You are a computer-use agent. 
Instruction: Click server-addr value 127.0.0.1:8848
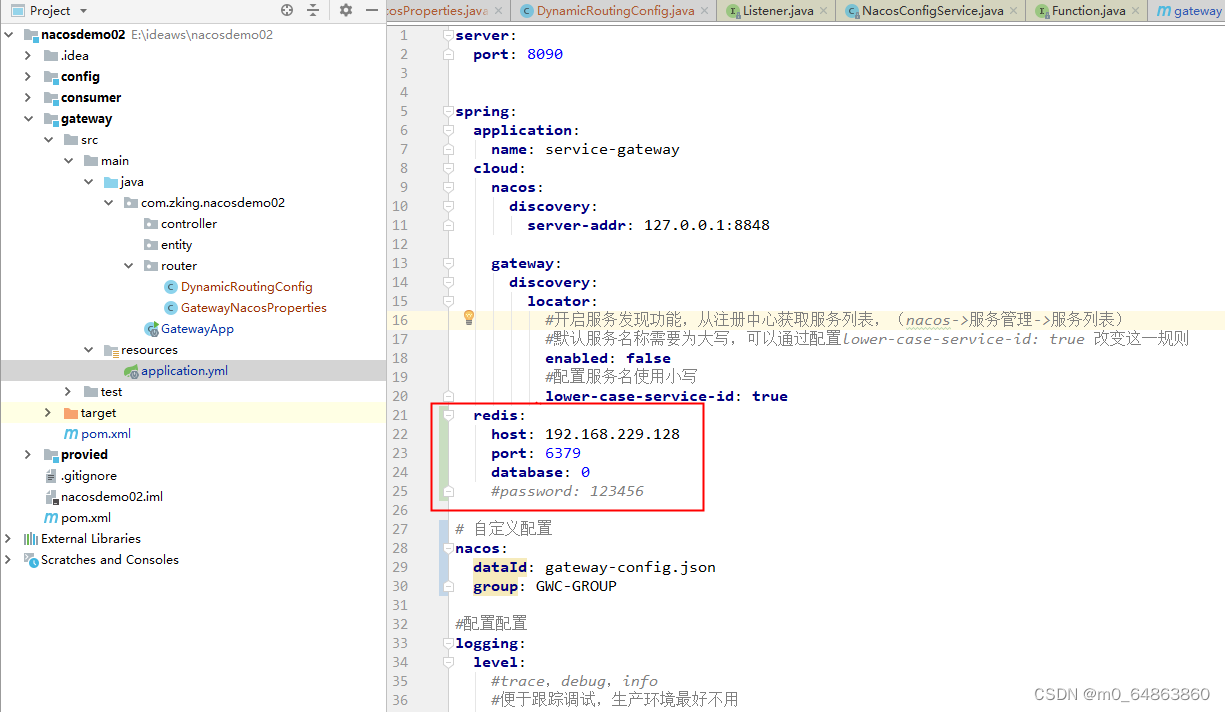click(707, 225)
